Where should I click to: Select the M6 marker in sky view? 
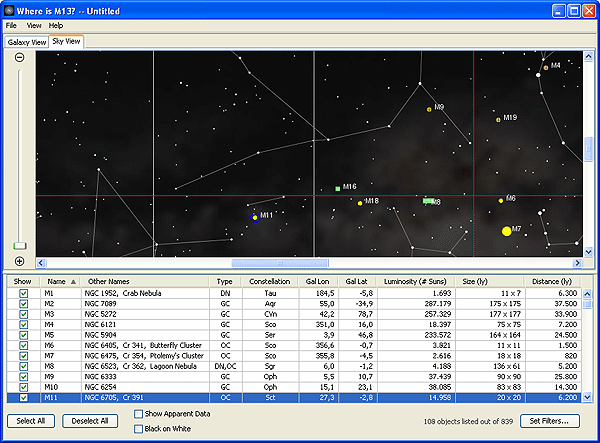(501, 200)
